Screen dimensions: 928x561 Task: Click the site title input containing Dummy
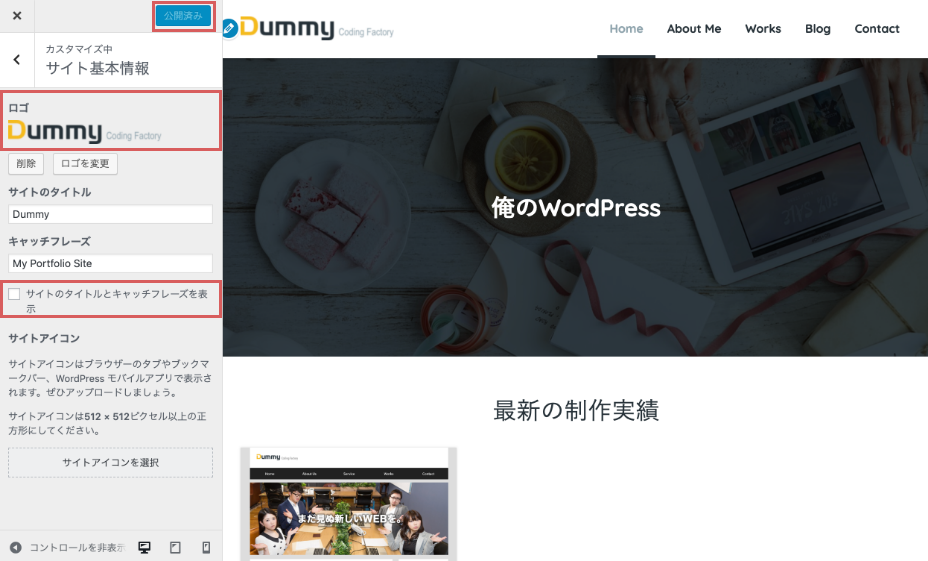pyautogui.click(x=110, y=214)
